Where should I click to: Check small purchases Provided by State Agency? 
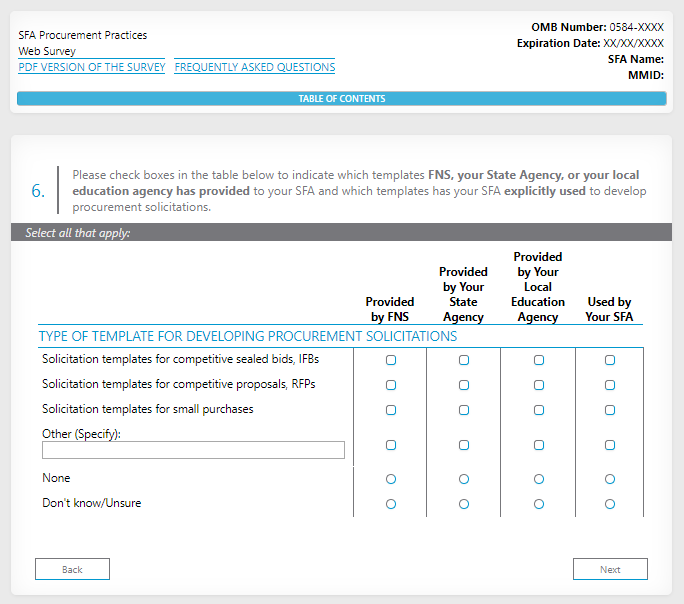tap(464, 410)
